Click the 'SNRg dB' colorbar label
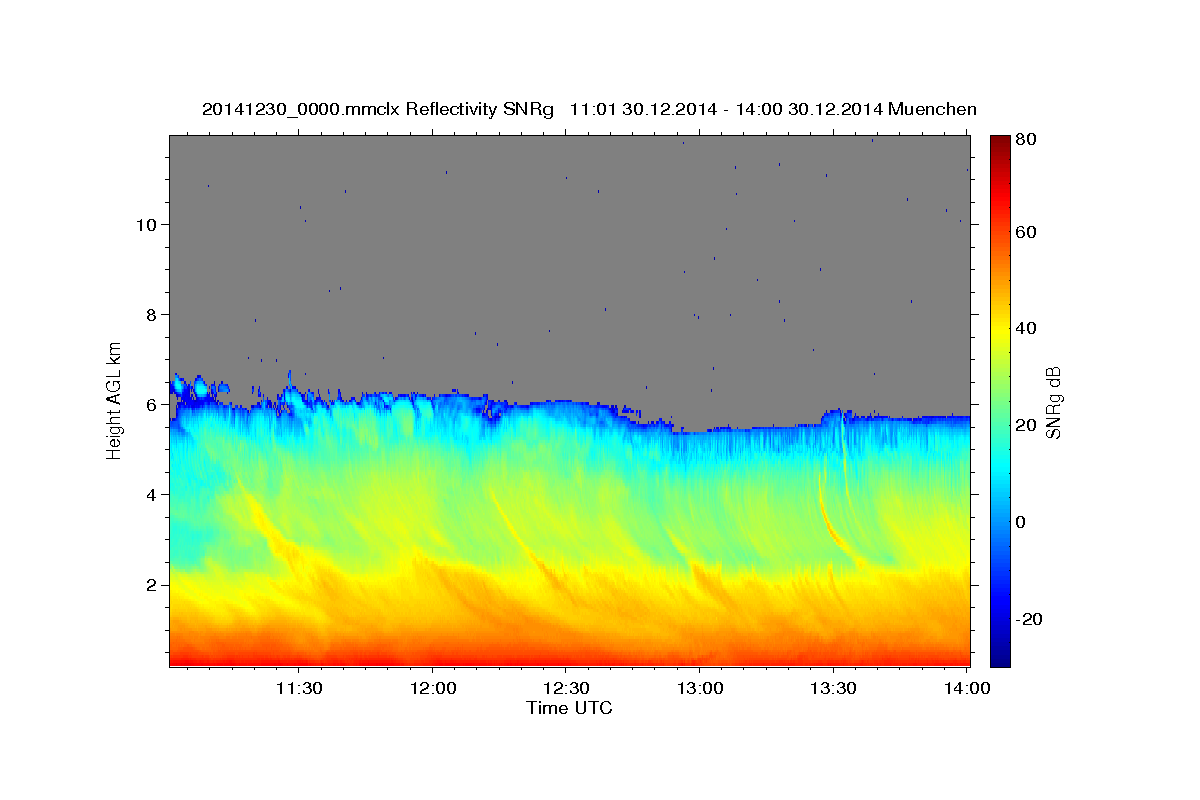This screenshot has width=1200, height=800. pyautogui.click(x=1052, y=402)
